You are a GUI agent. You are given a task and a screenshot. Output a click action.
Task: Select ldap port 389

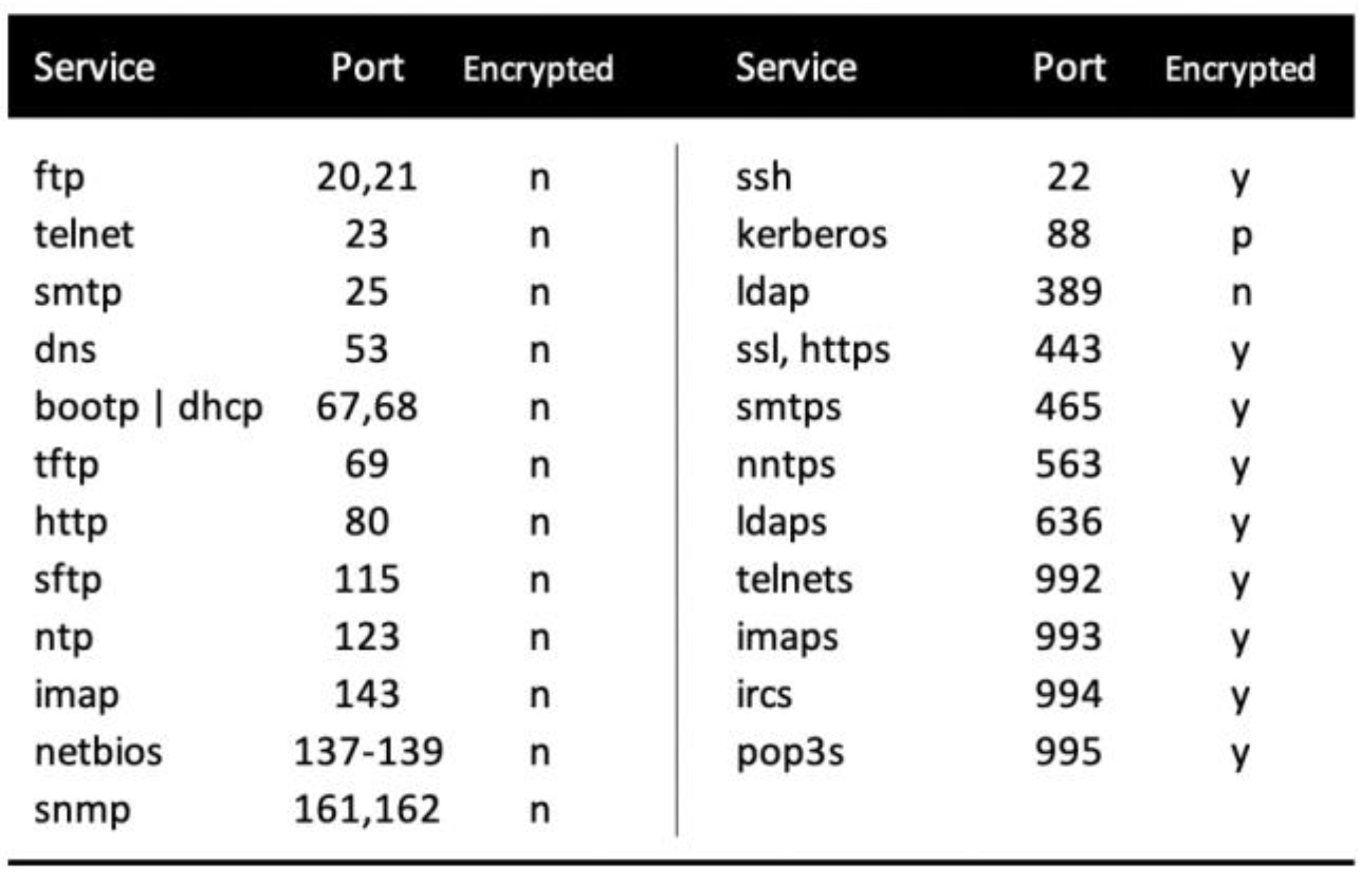tap(1068, 292)
